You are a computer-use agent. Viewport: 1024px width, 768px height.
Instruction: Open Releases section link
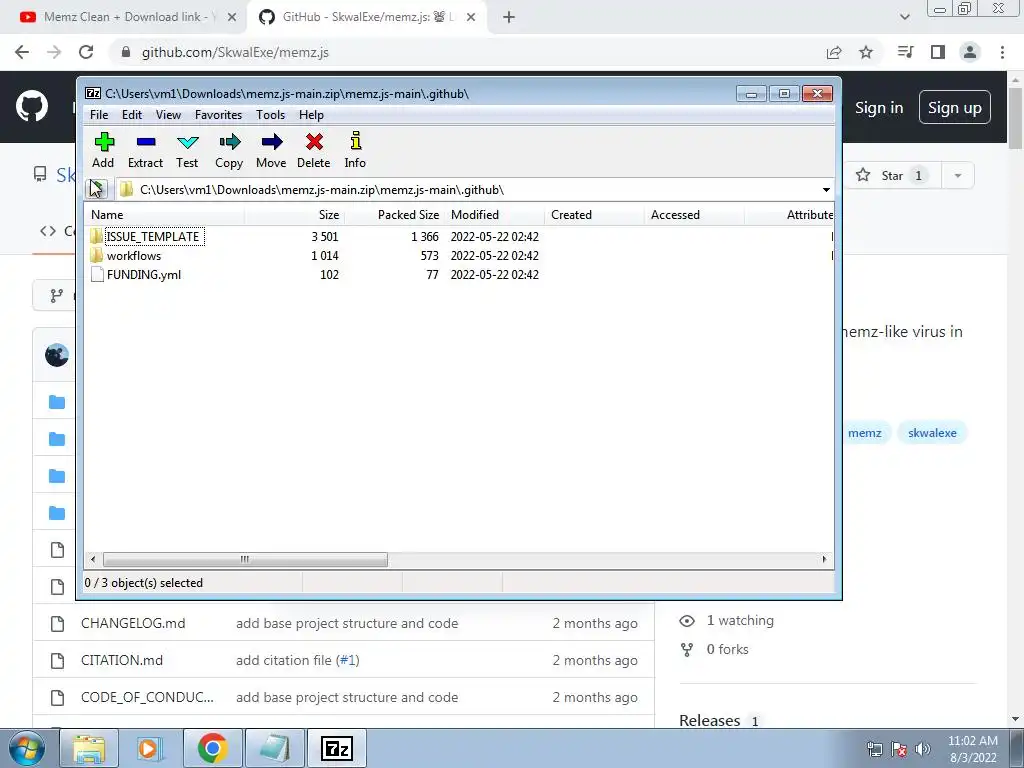pos(709,721)
